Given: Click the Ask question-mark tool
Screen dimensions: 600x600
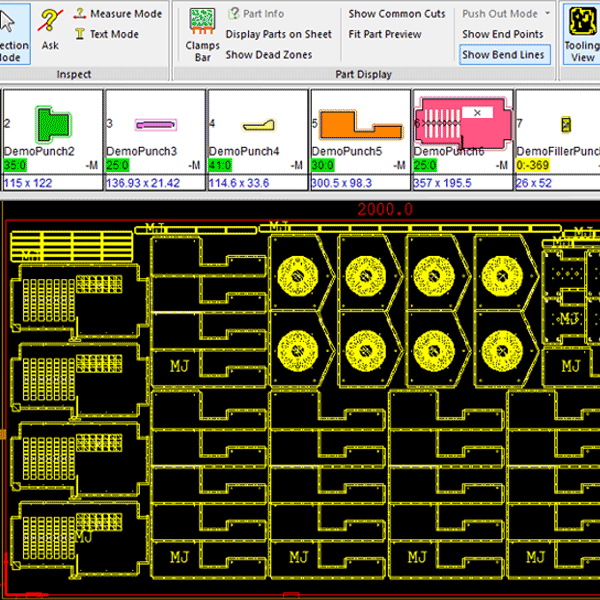Looking at the screenshot, I should click(50, 31).
